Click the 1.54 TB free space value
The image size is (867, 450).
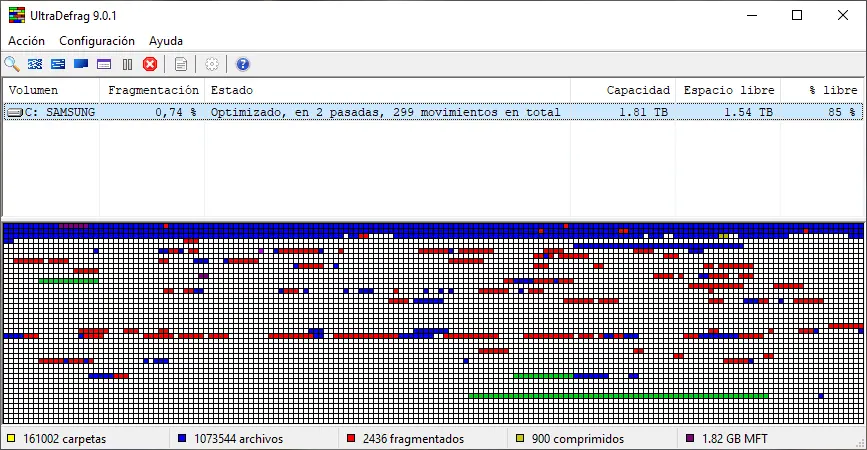[748, 112]
